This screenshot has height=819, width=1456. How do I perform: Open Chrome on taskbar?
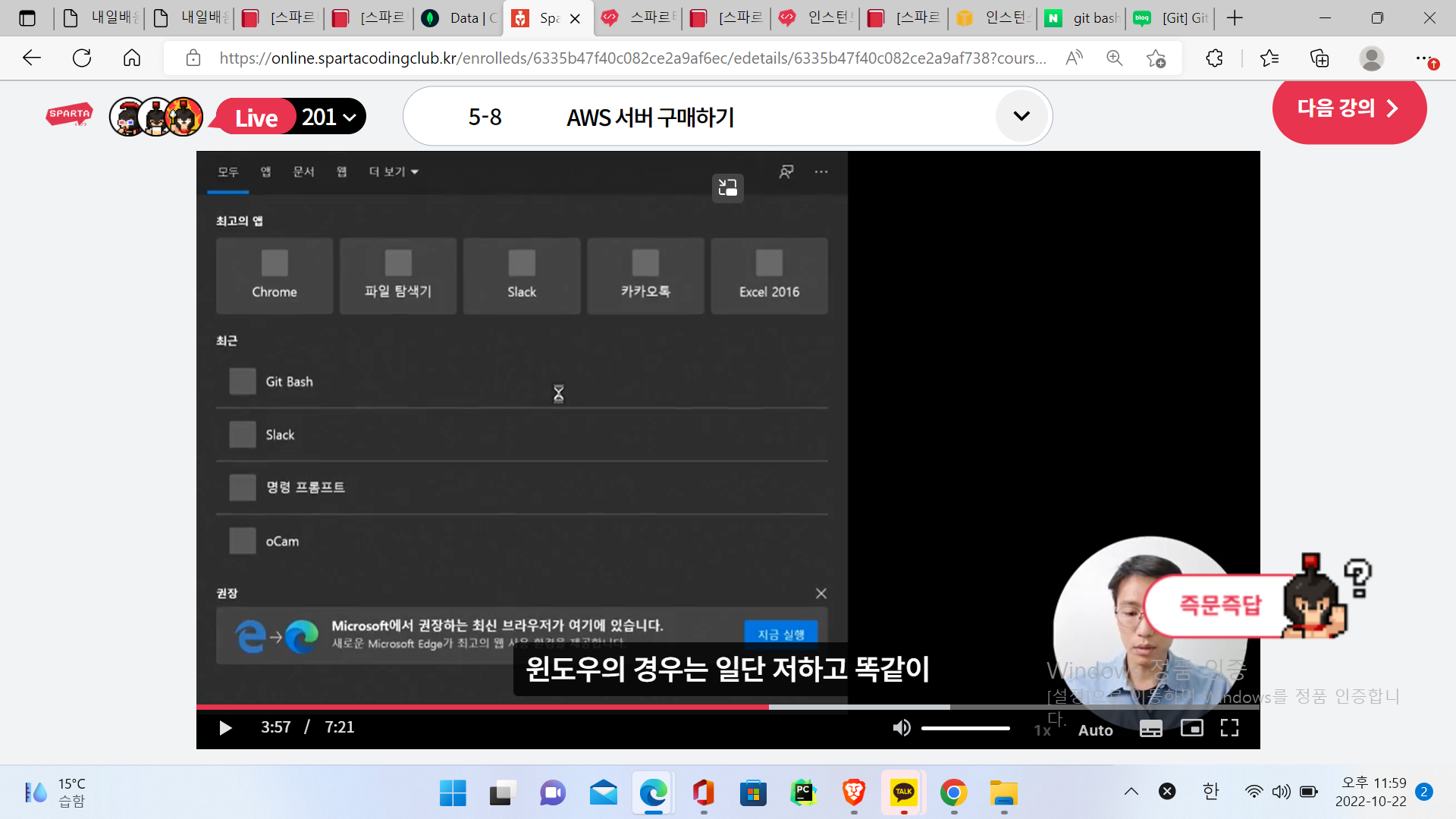(x=953, y=793)
